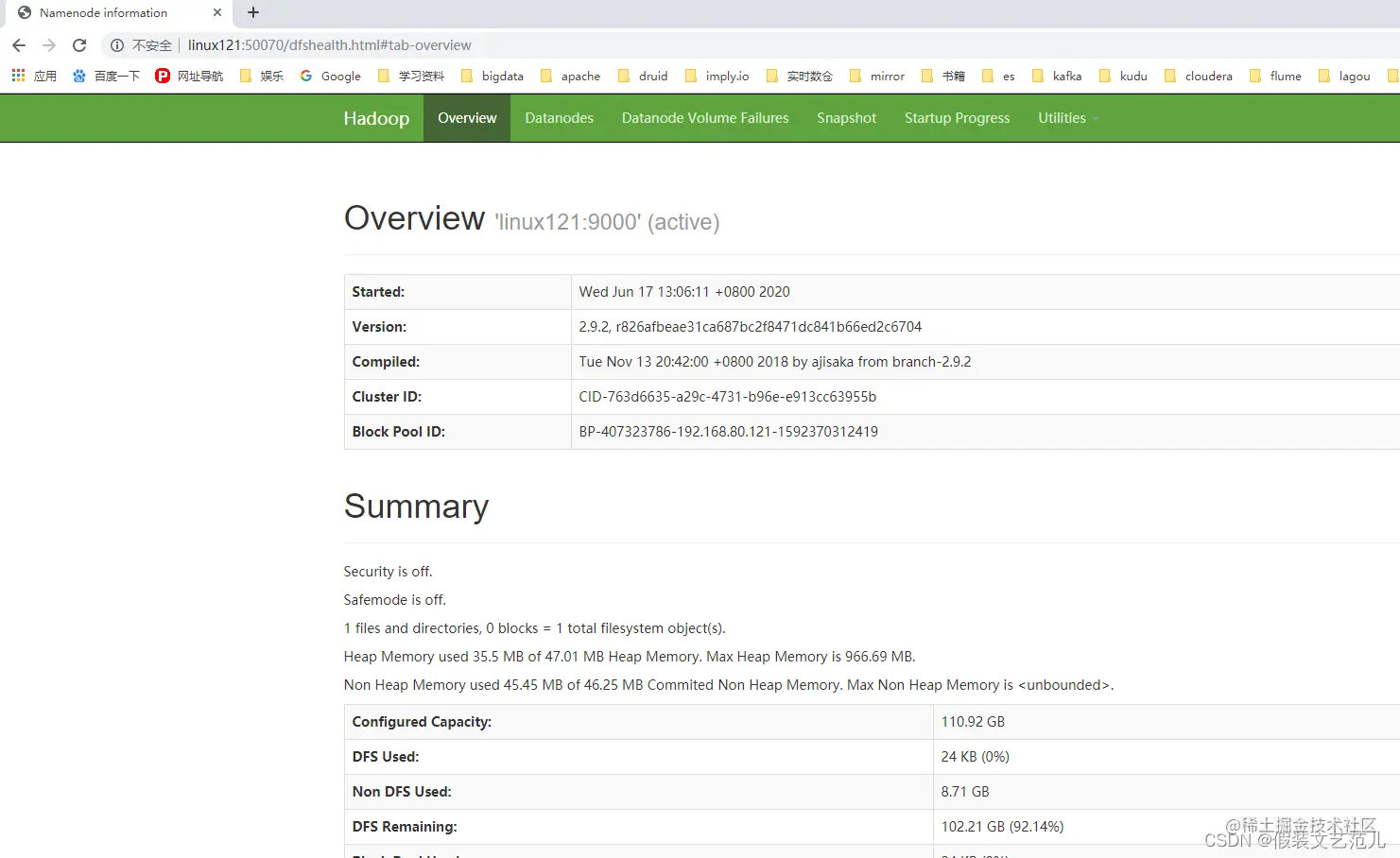Open the bigdata bookmark folder
The image size is (1400, 858).
tap(492, 76)
